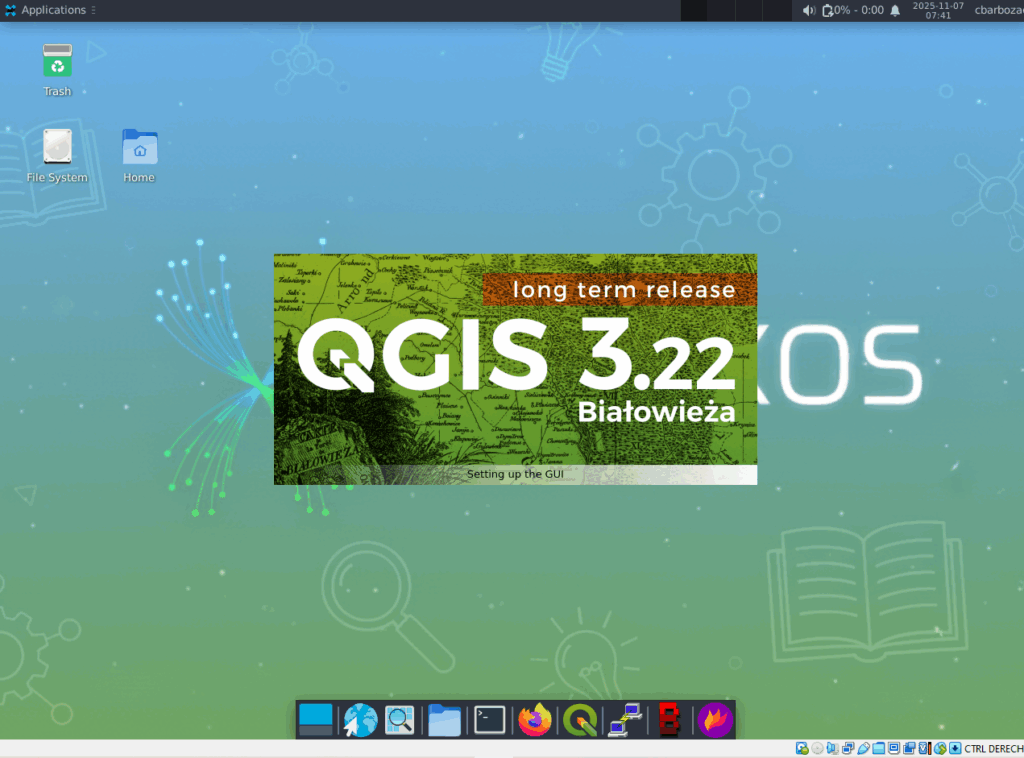Click the red B application dock icon

tap(669, 720)
